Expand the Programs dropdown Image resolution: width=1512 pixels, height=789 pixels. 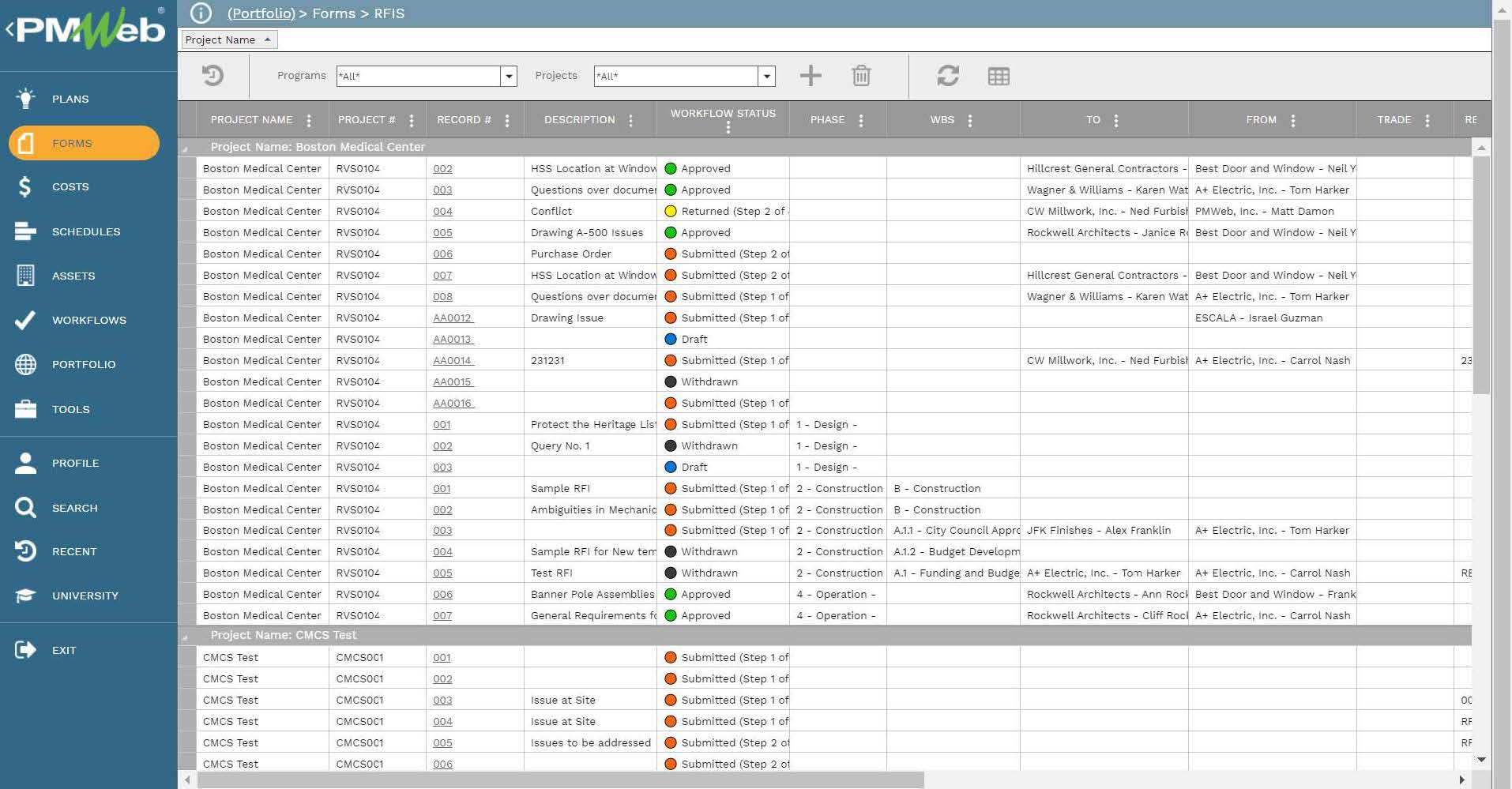[x=509, y=77]
